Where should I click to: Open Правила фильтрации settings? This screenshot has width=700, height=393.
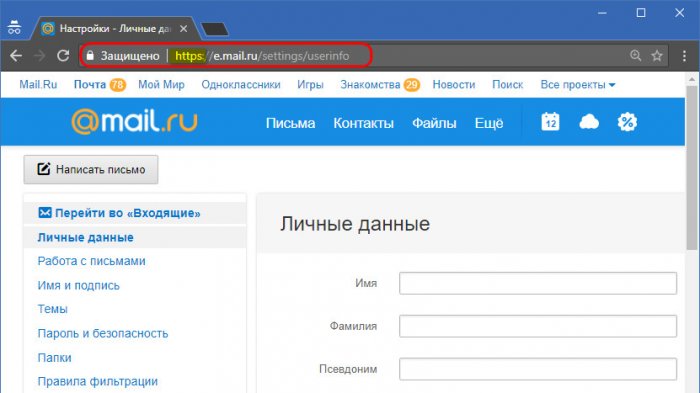[98, 381]
